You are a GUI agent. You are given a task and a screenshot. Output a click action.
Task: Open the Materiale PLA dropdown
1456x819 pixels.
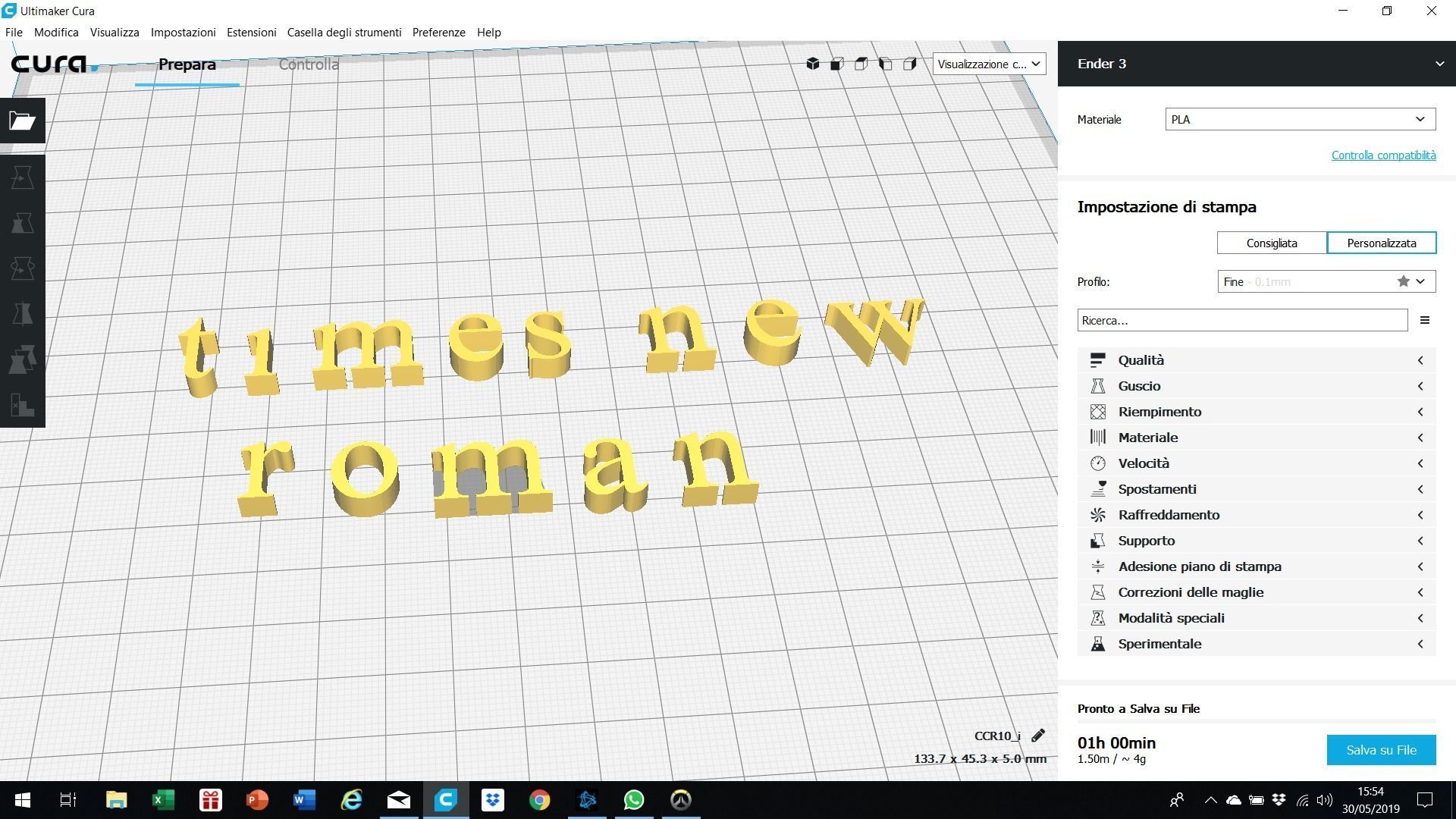tap(1300, 119)
